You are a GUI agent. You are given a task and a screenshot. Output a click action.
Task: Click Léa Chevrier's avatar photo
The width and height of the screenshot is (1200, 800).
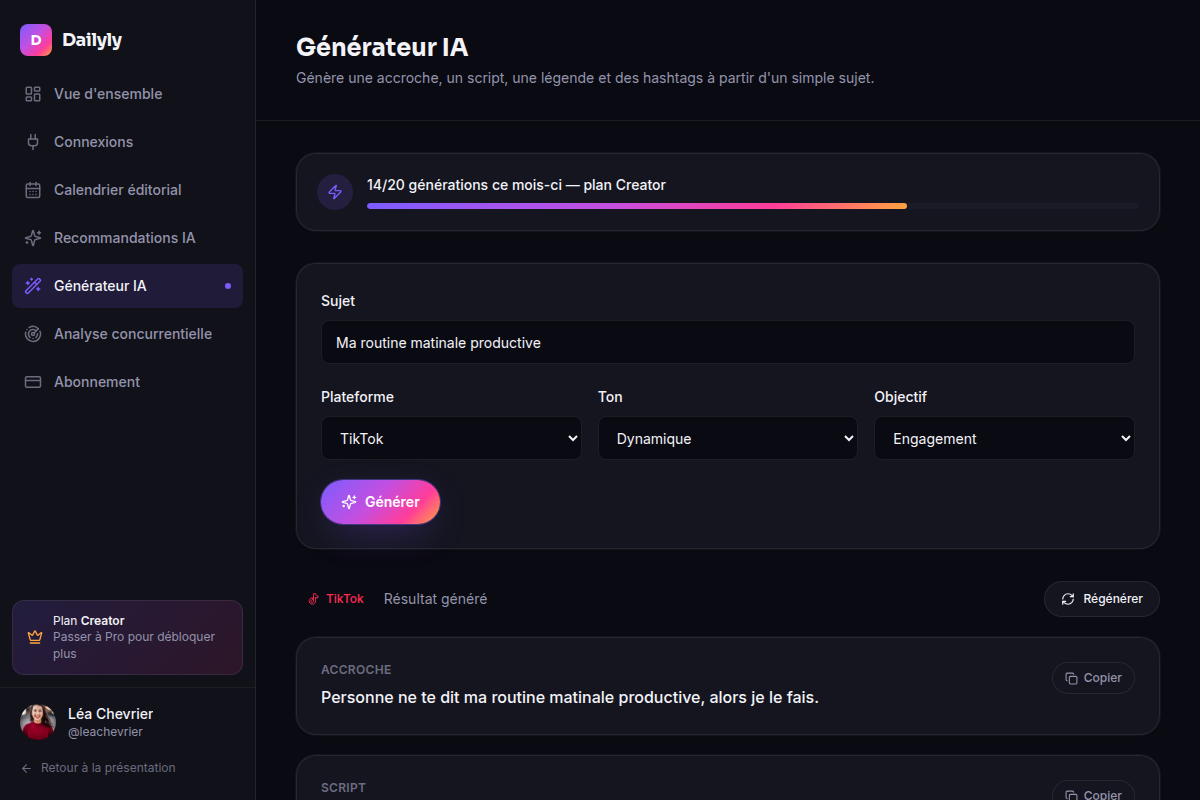pos(38,722)
